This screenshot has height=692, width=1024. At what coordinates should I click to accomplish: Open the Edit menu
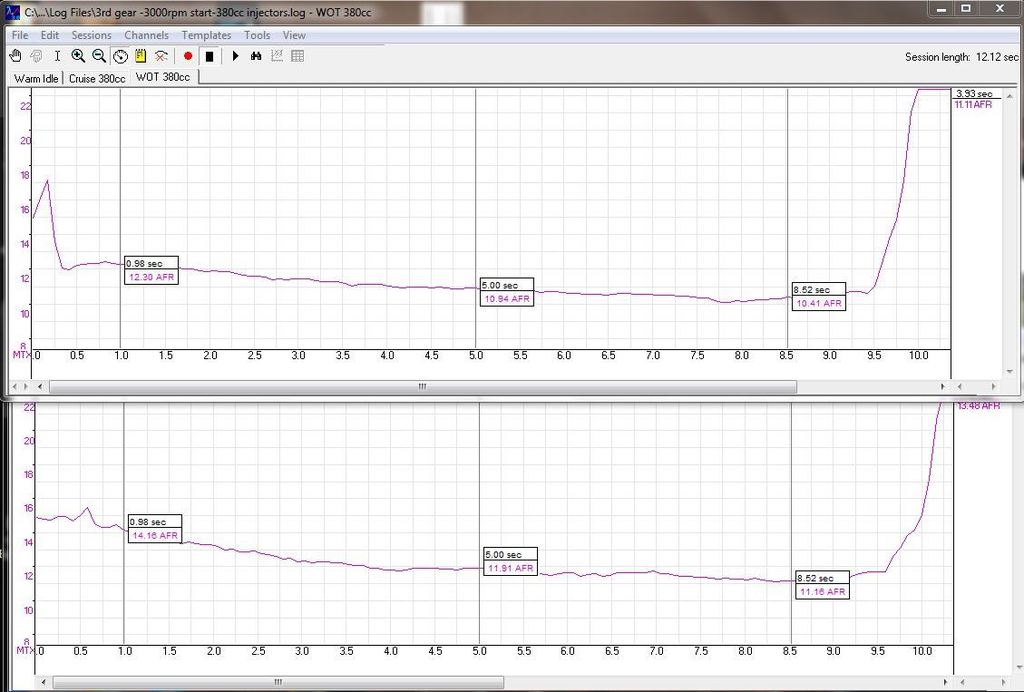(50, 35)
